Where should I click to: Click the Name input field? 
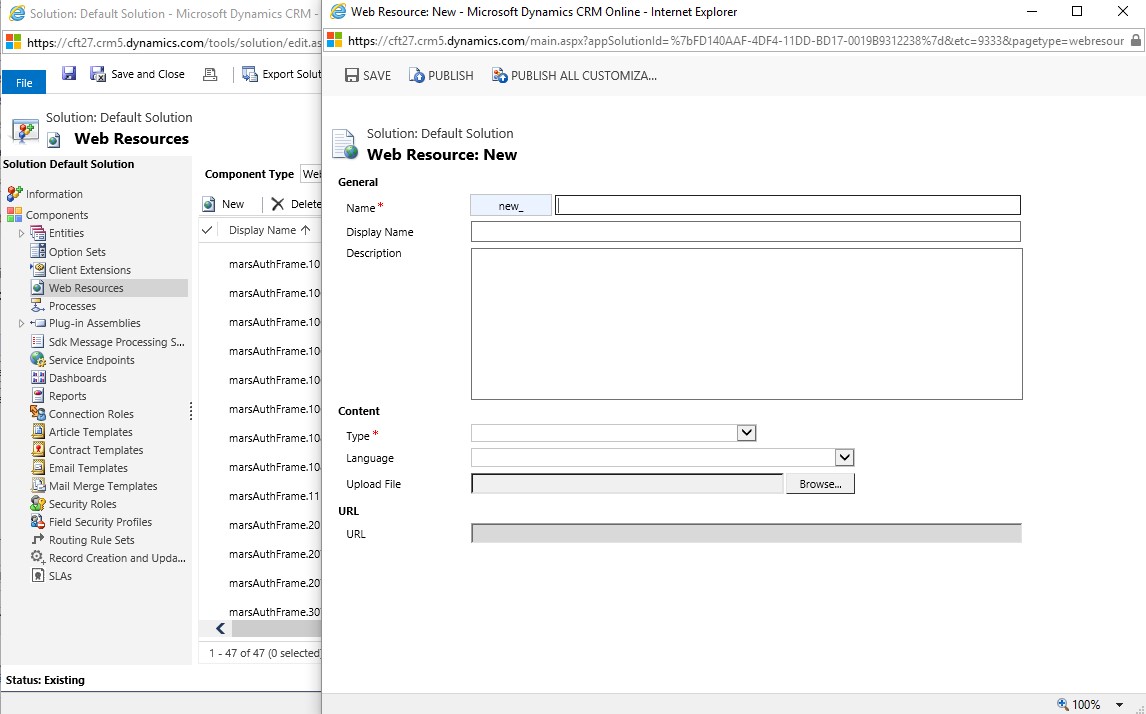[x=787, y=205]
